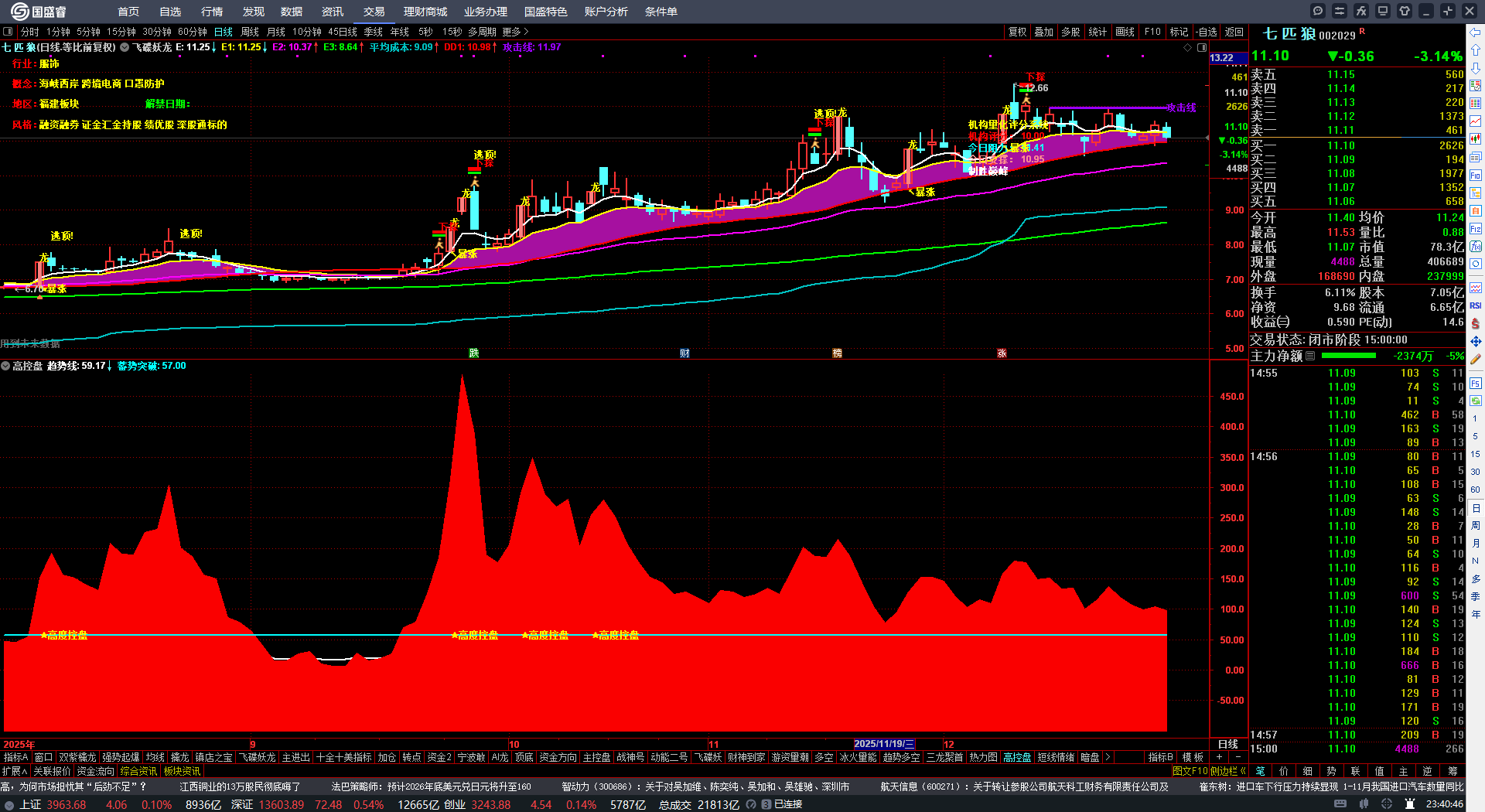
Task: Open the 理财商城 menu
Action: (x=425, y=12)
